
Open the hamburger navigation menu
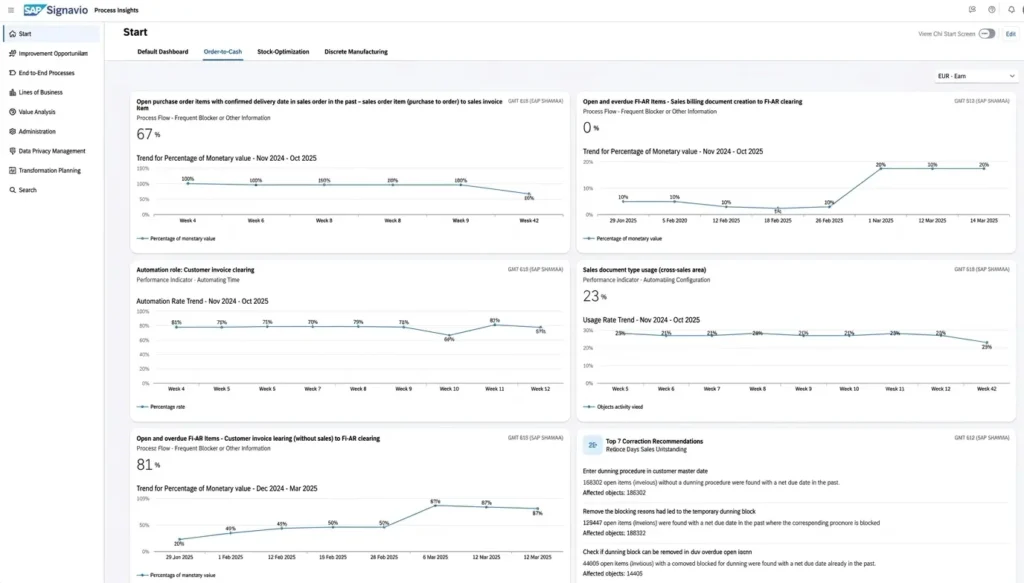click(x=10, y=10)
